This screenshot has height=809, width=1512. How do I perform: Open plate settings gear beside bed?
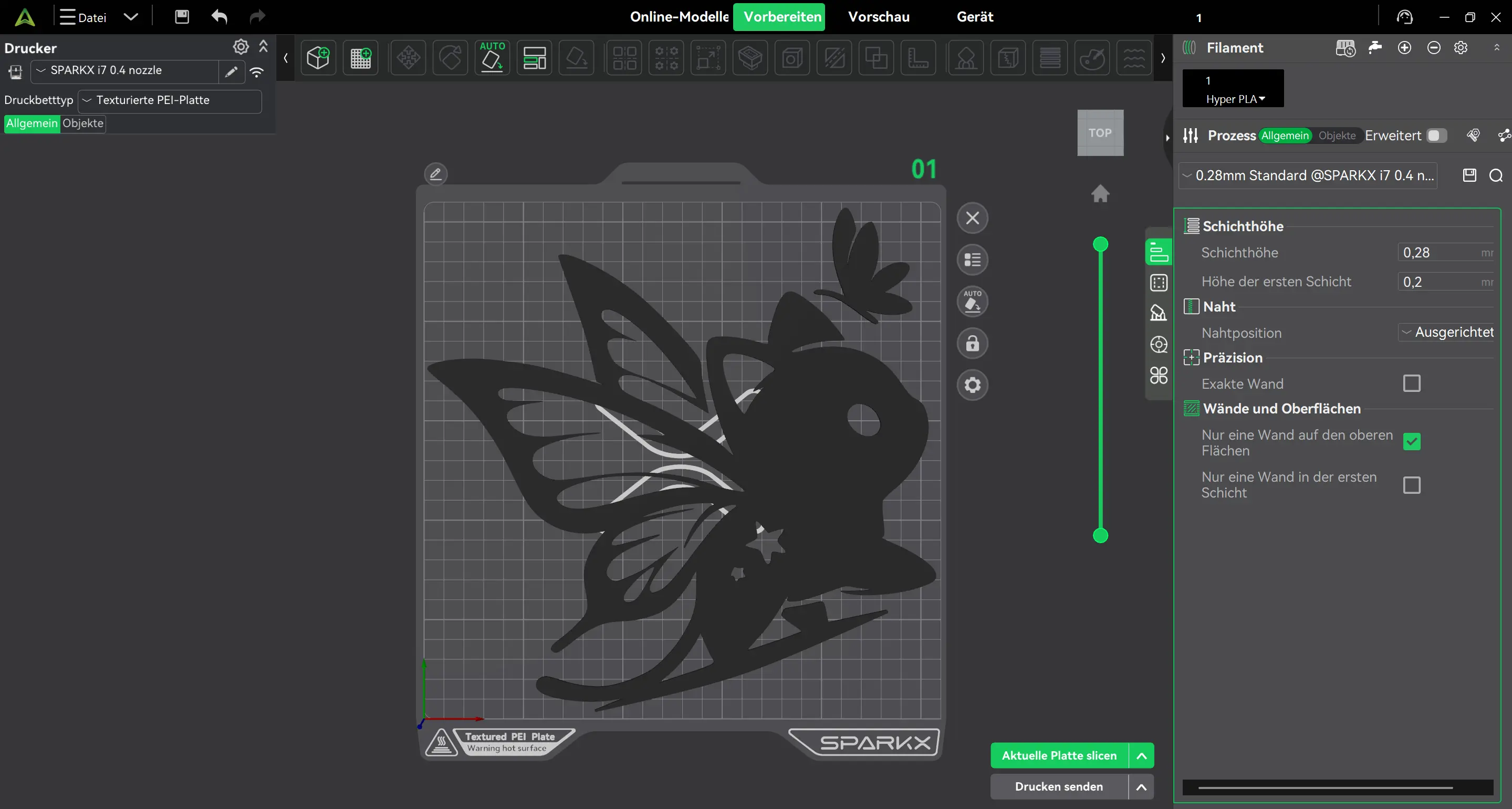click(973, 385)
